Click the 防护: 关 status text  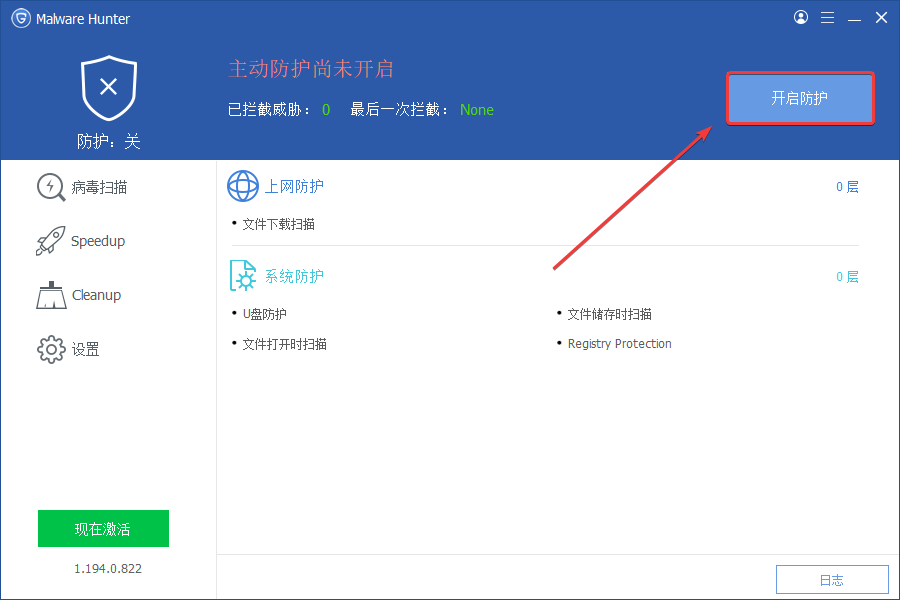[108, 141]
